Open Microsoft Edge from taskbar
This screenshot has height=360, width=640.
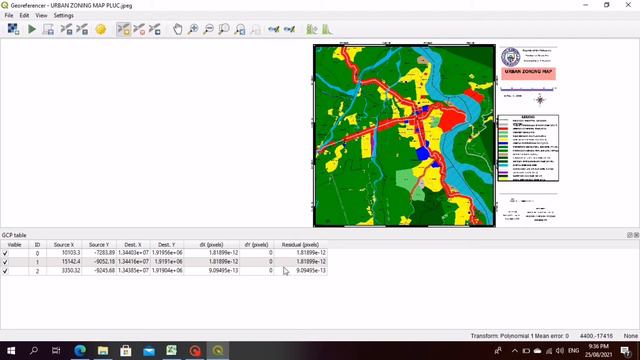[x=80, y=351]
